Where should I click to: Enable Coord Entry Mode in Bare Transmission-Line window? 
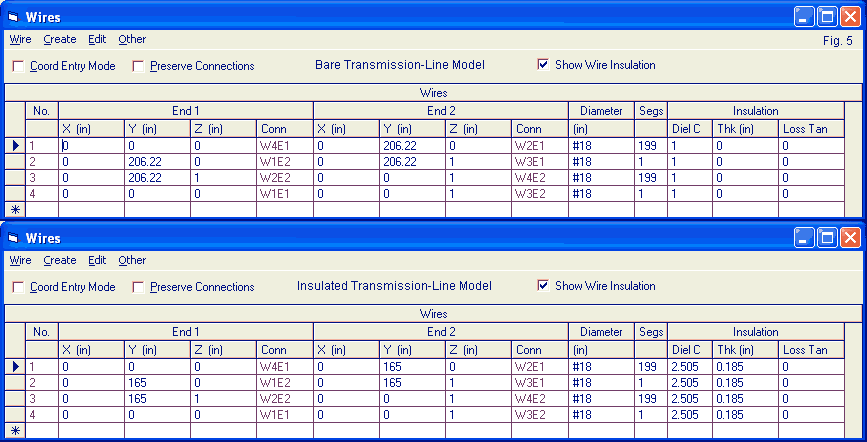19,66
